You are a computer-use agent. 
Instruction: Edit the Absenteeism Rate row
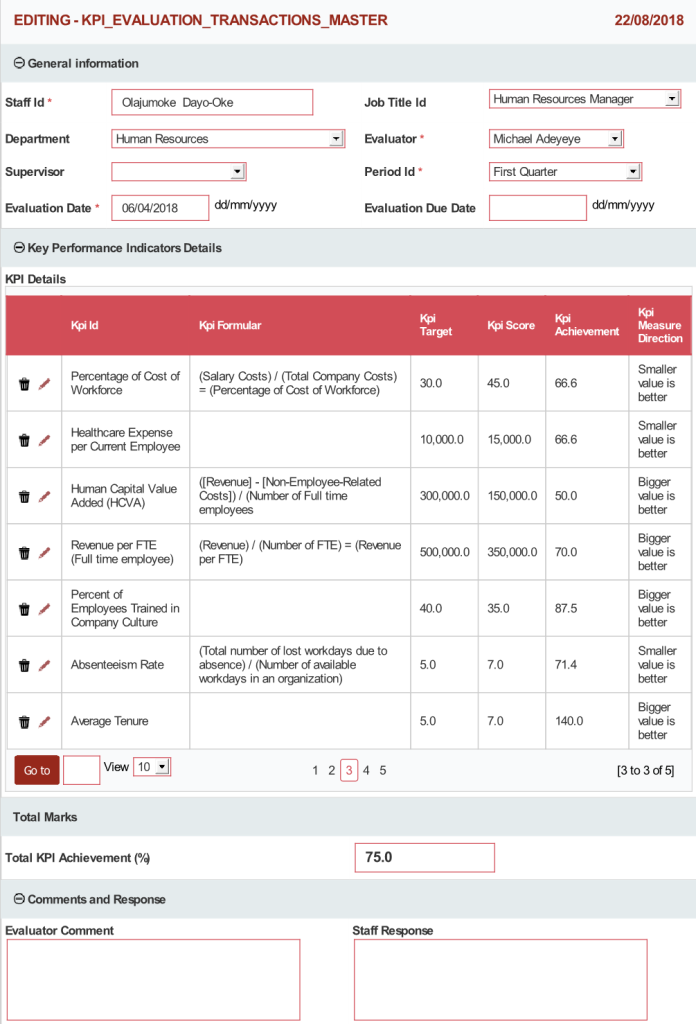pyautogui.click(x=44, y=665)
